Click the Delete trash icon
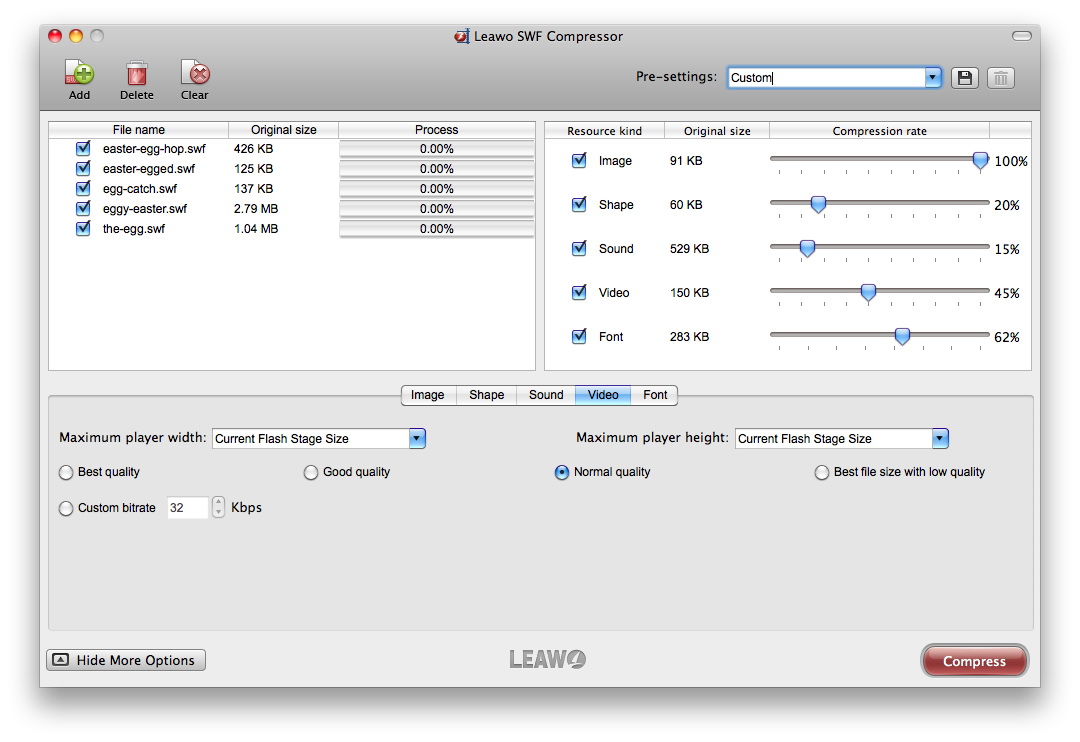 [x=136, y=73]
